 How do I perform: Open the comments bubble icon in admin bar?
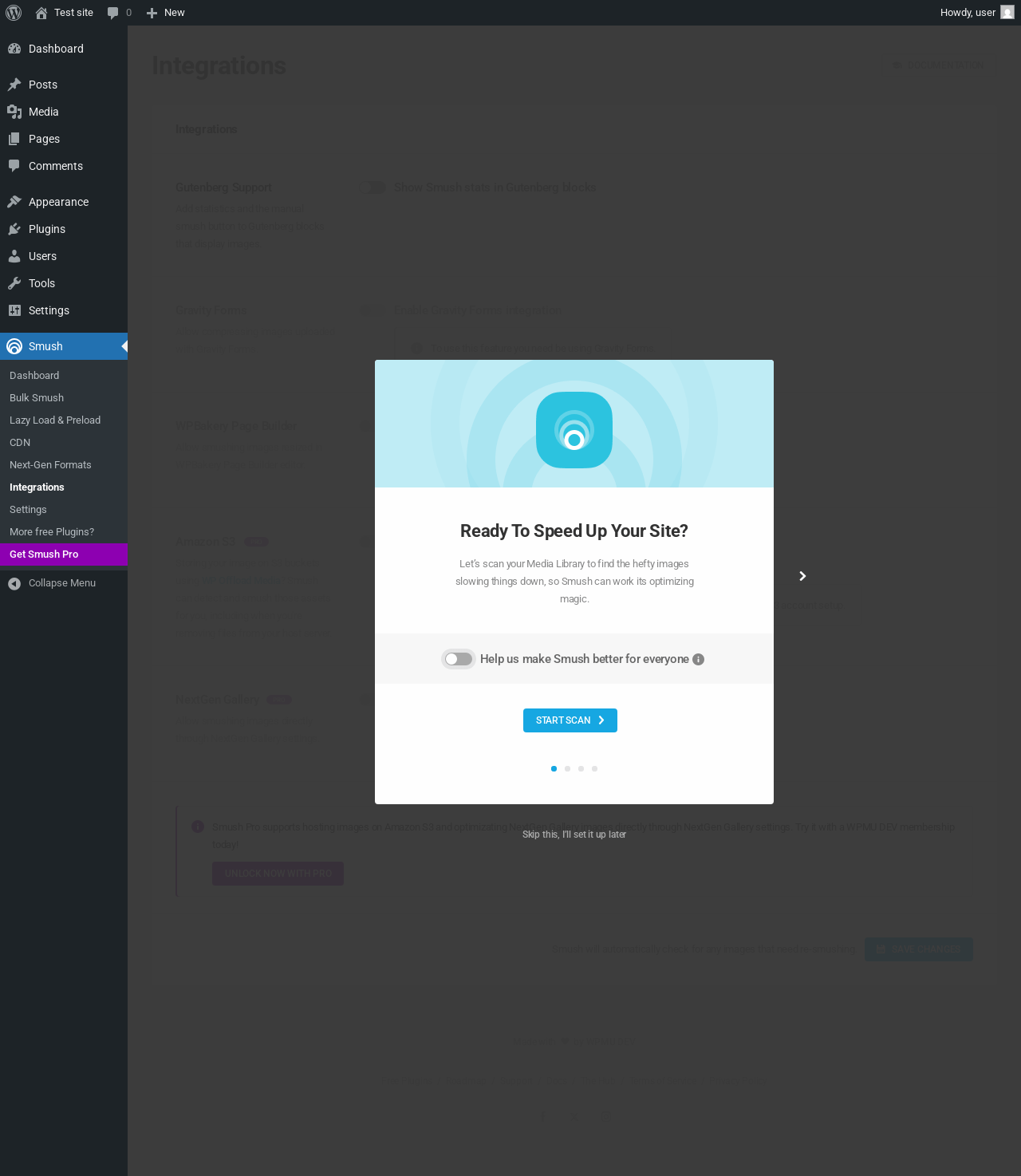click(x=112, y=13)
